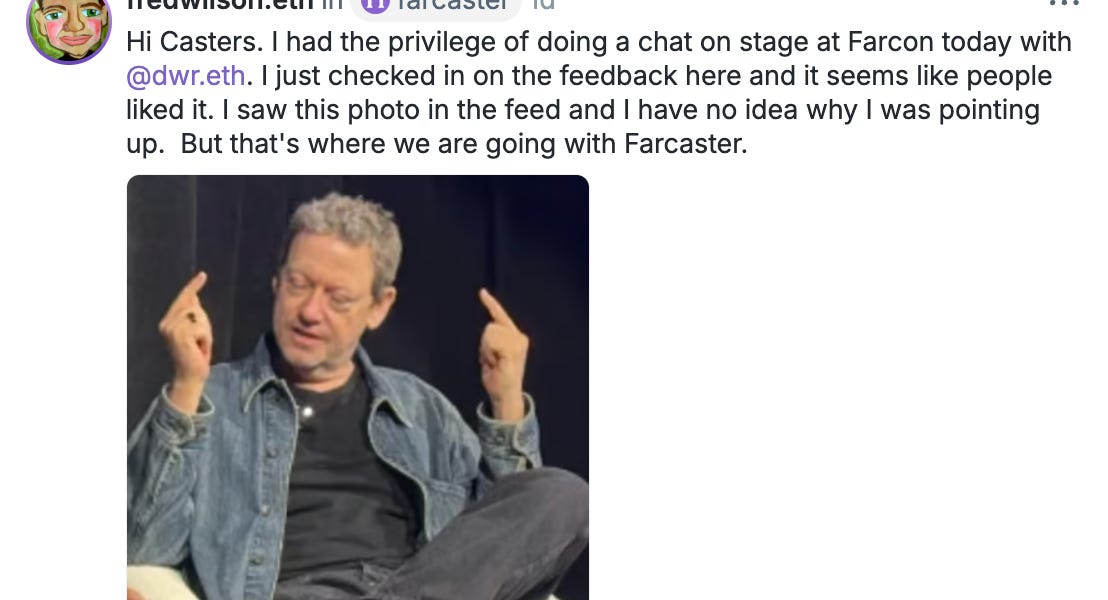Viewport: 1108px width, 600px height.
Task: Visit the @dwr.eth mention link
Action: [186, 76]
